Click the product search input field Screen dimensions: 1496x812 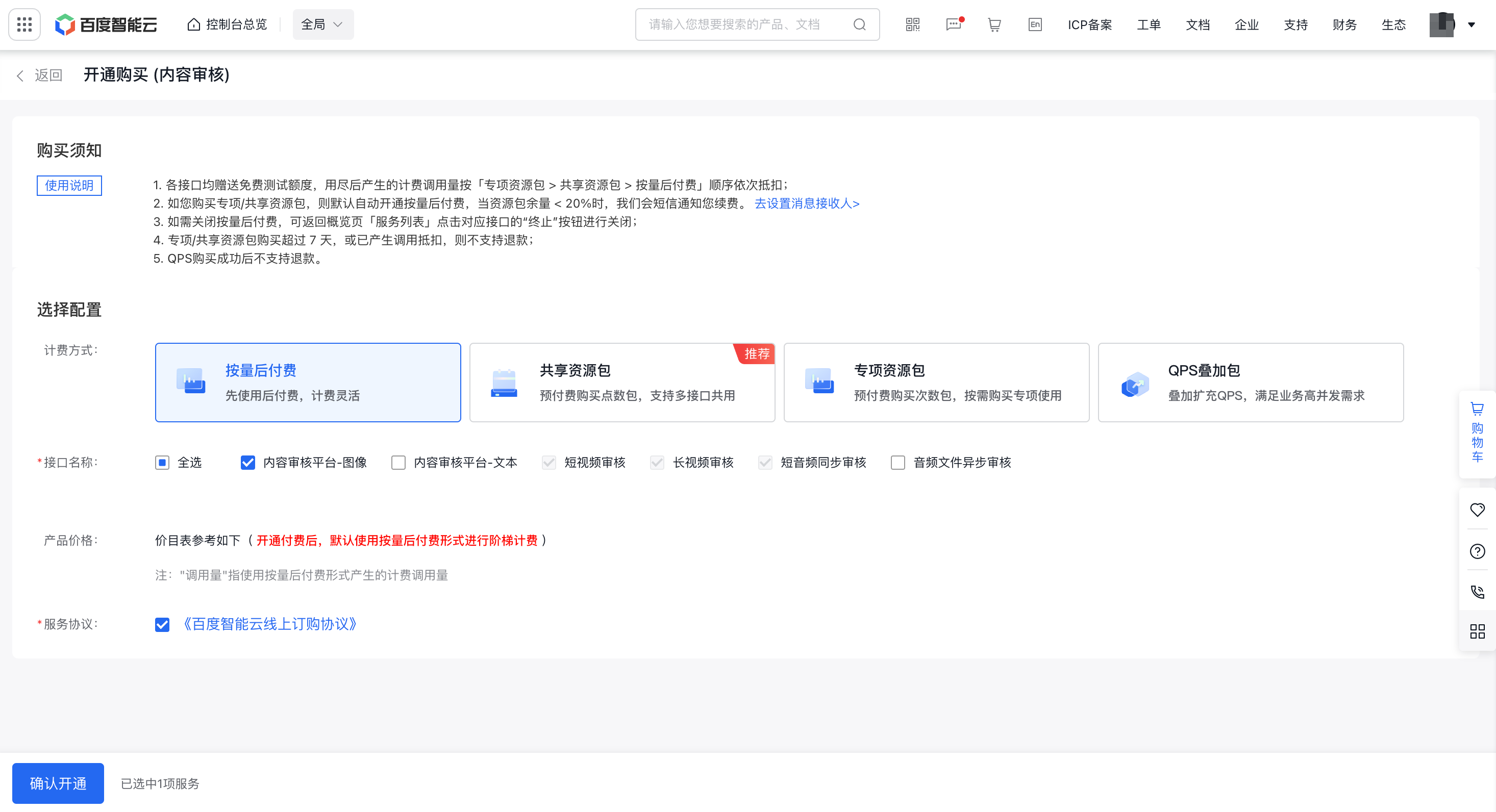[x=757, y=24]
